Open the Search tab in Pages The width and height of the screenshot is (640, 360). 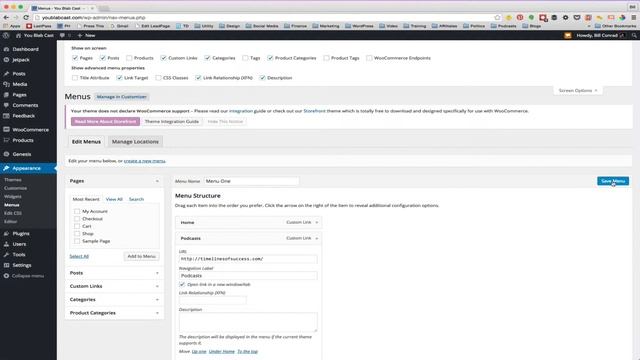pos(136,199)
